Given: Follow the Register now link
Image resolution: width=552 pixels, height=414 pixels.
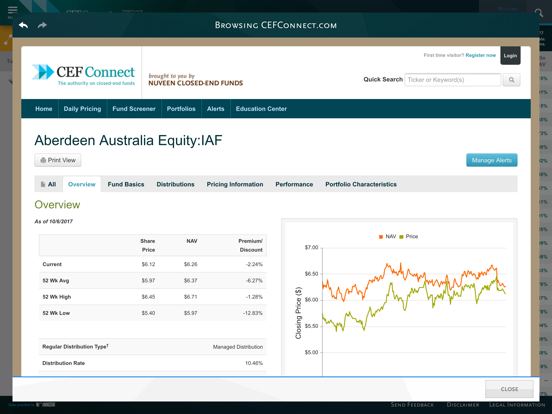Looking at the screenshot, I should tap(481, 55).
